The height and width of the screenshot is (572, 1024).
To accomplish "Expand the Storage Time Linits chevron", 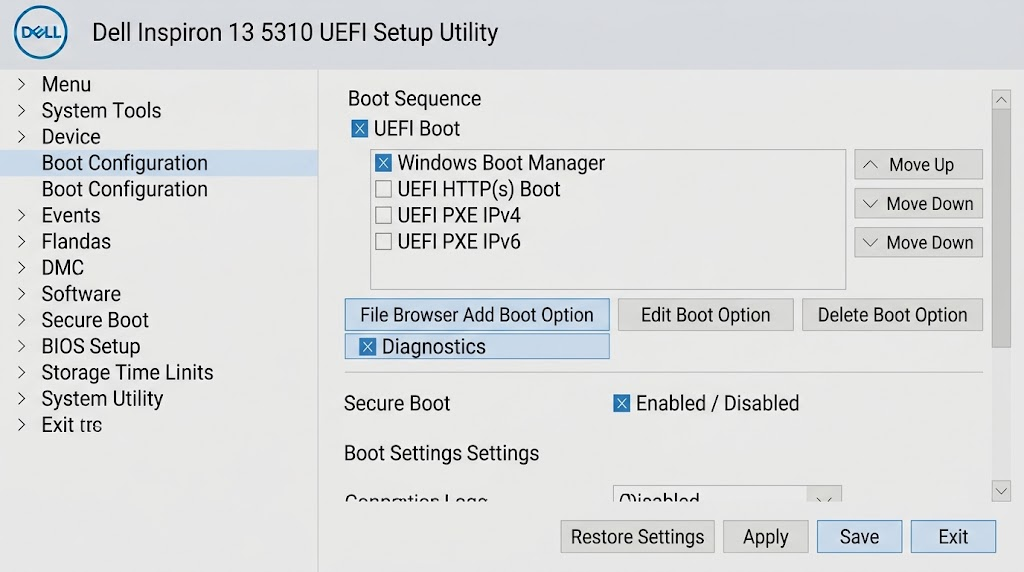I will [x=22, y=372].
